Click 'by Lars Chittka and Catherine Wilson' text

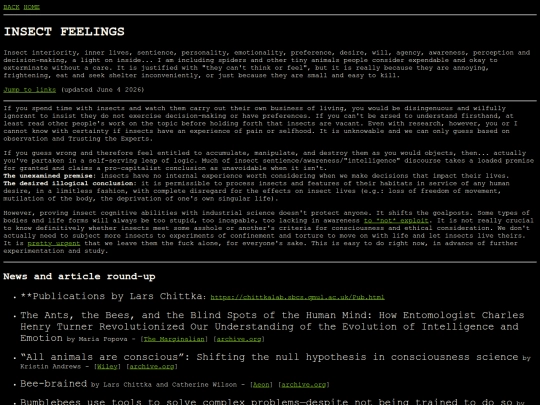[x=164, y=385]
